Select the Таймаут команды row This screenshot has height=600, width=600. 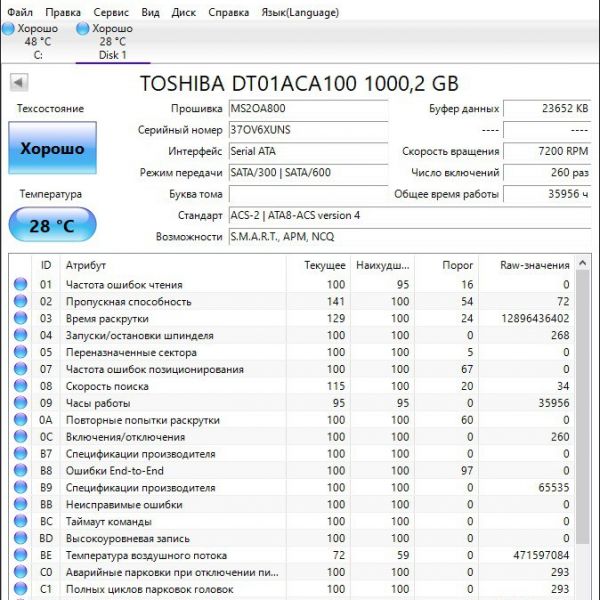(x=291, y=521)
